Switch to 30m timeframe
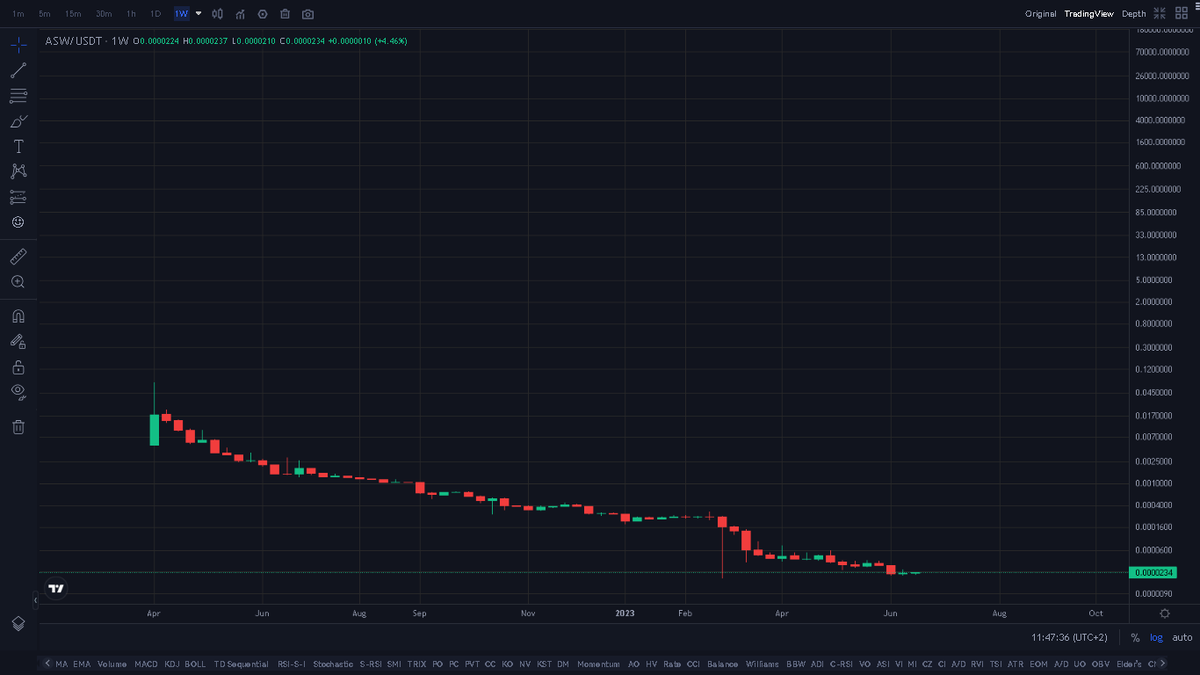Viewport: 1200px width, 675px height. (103, 14)
